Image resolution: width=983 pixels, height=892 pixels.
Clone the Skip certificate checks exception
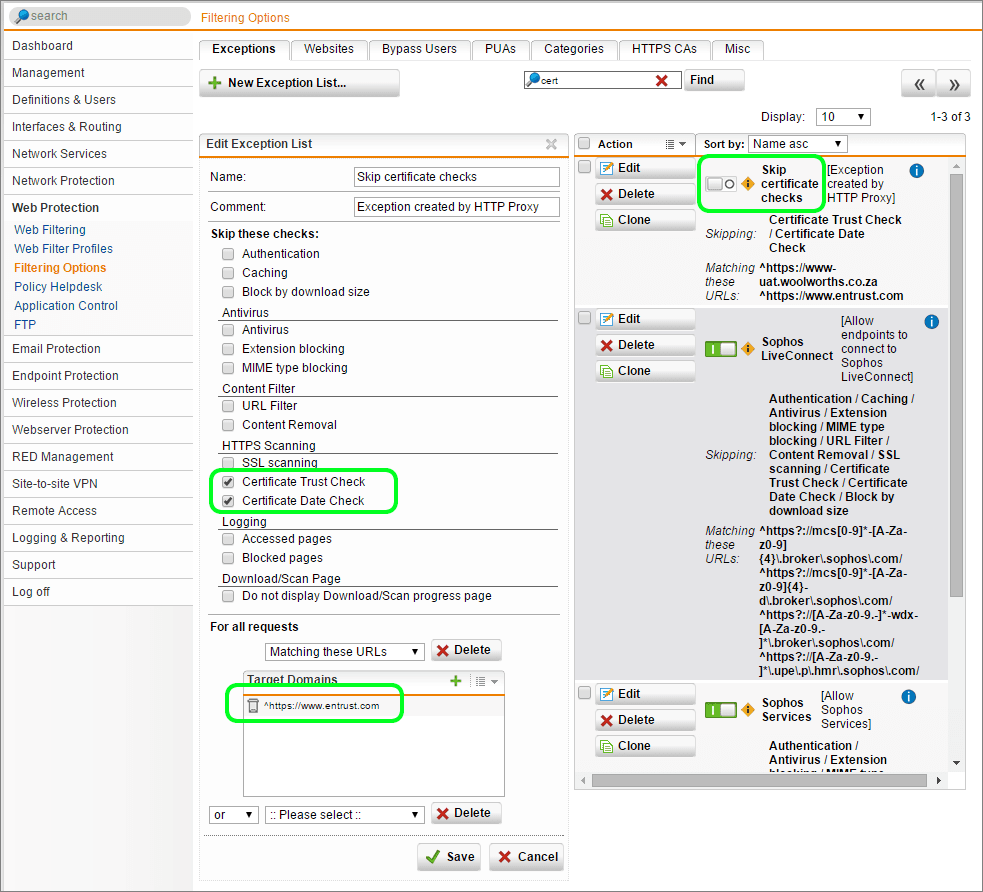click(645, 220)
